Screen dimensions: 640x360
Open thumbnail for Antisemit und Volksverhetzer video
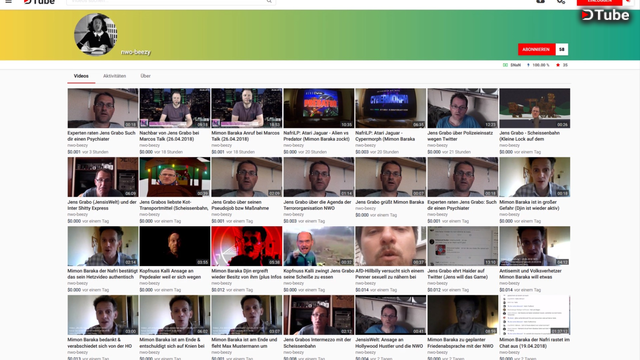click(535, 246)
